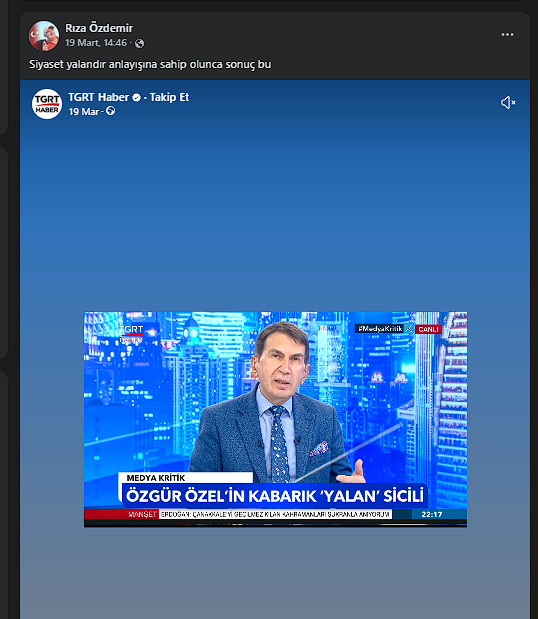The height and width of the screenshot is (619, 538).
Task: Click the TGRT Haber round logo avatar
Action: point(47,104)
